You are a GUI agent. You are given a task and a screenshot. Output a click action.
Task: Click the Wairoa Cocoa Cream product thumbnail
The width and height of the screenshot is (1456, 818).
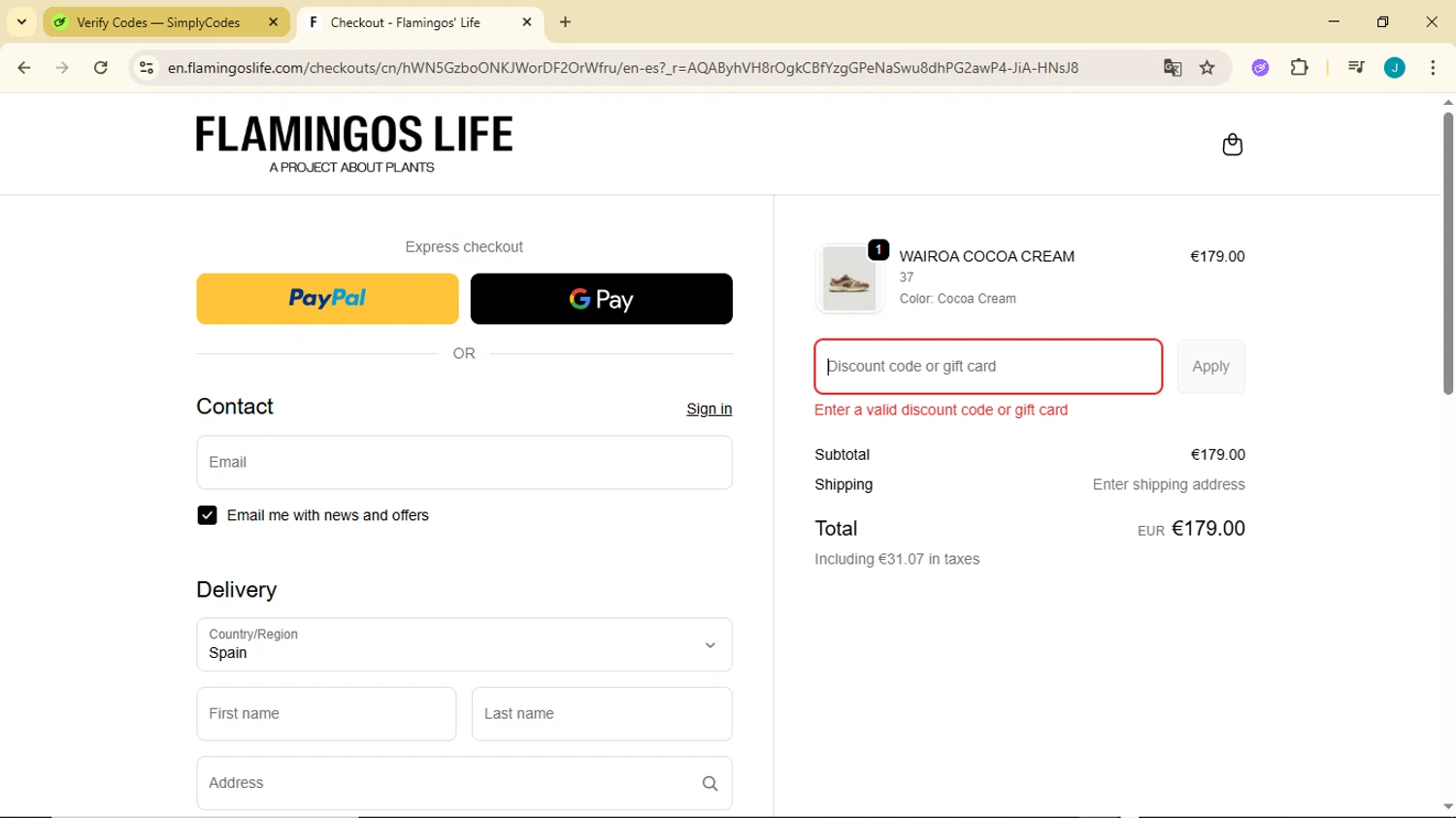(x=849, y=278)
